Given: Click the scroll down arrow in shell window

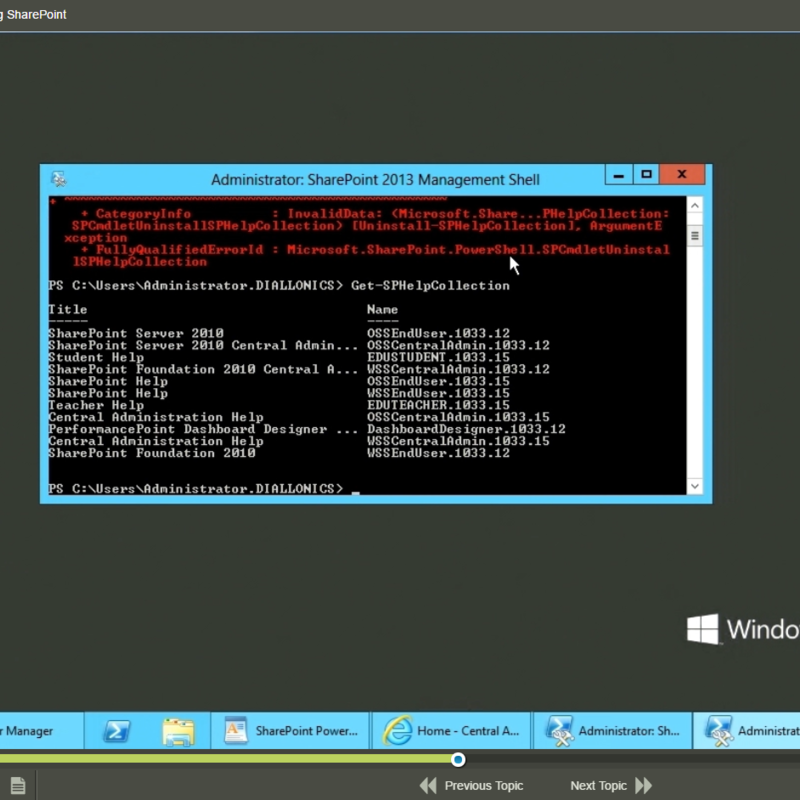Looking at the screenshot, I should tap(694, 486).
